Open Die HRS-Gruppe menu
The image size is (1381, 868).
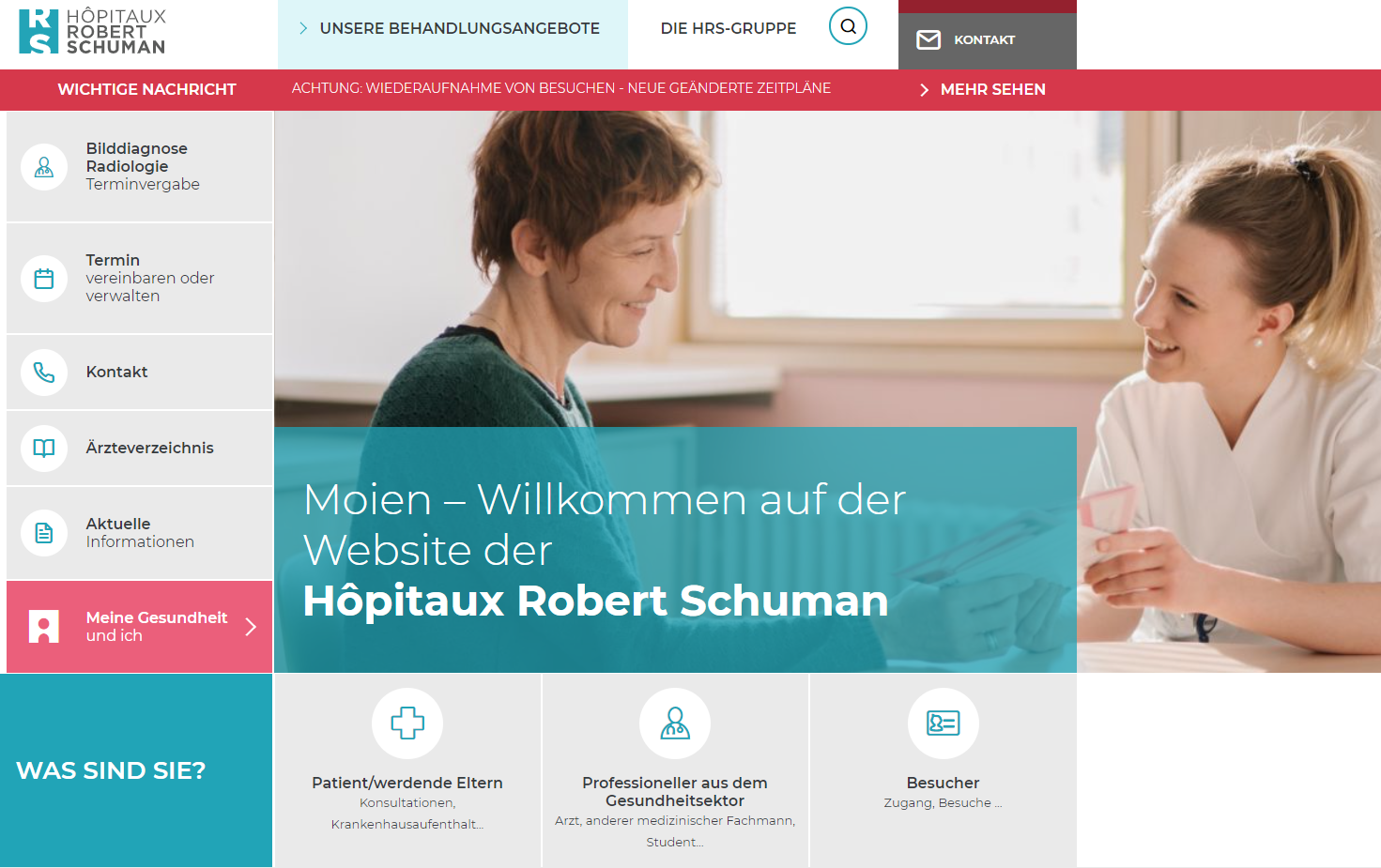pos(729,28)
